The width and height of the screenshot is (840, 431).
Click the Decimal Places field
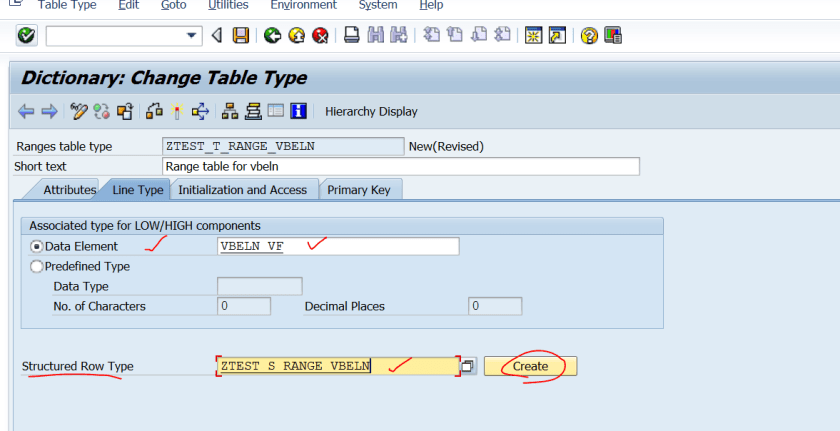(x=495, y=306)
